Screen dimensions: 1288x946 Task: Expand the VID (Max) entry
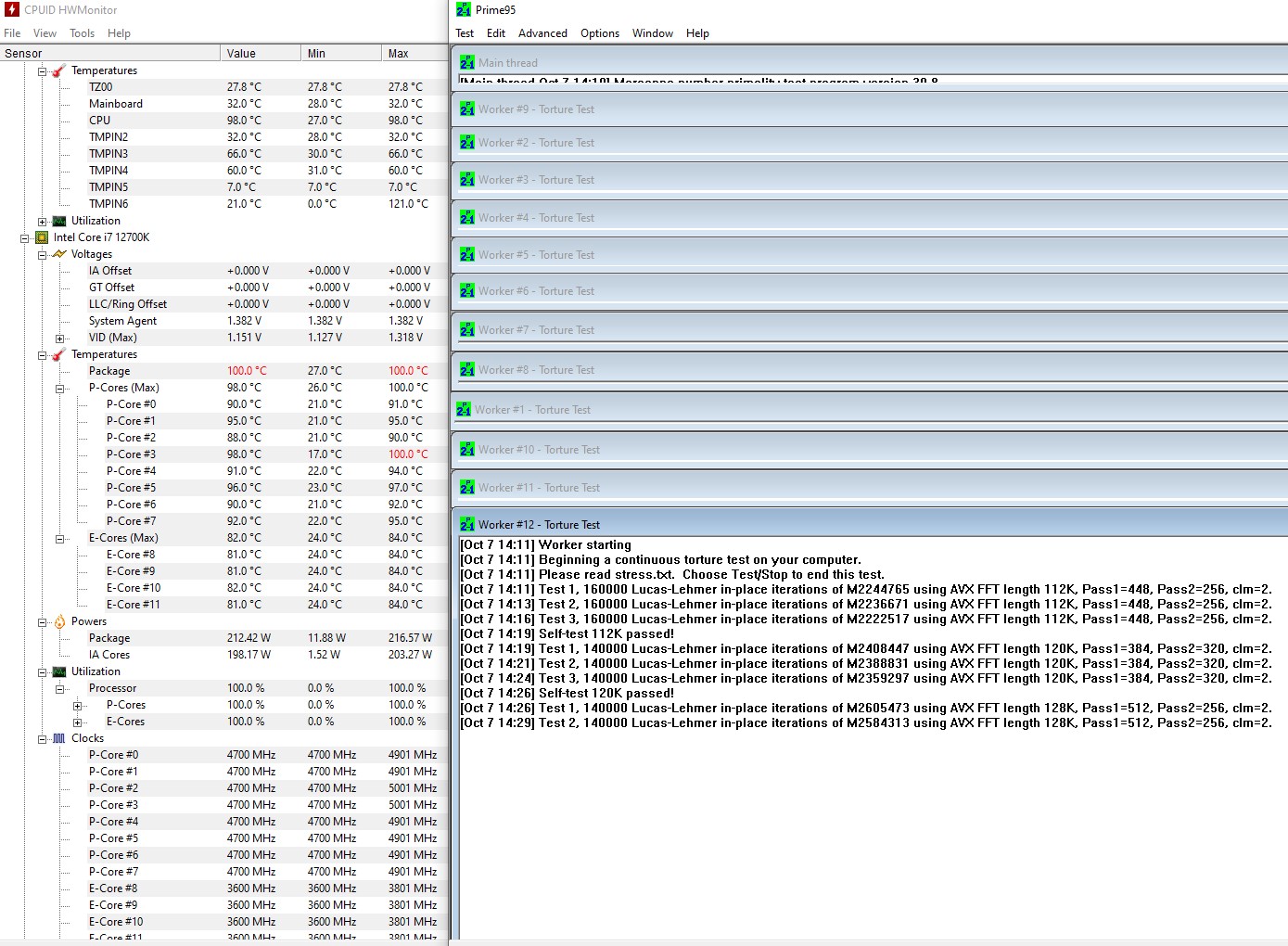[x=60, y=339]
